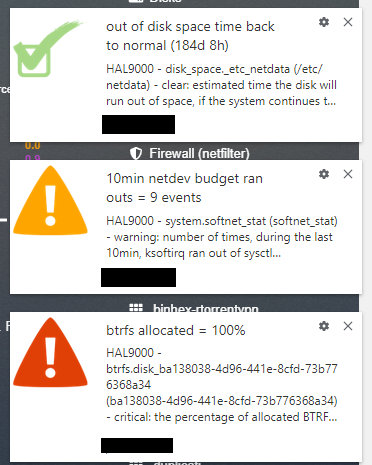
Task: Open settings gear on netdev budget notification
Action: pos(324,174)
